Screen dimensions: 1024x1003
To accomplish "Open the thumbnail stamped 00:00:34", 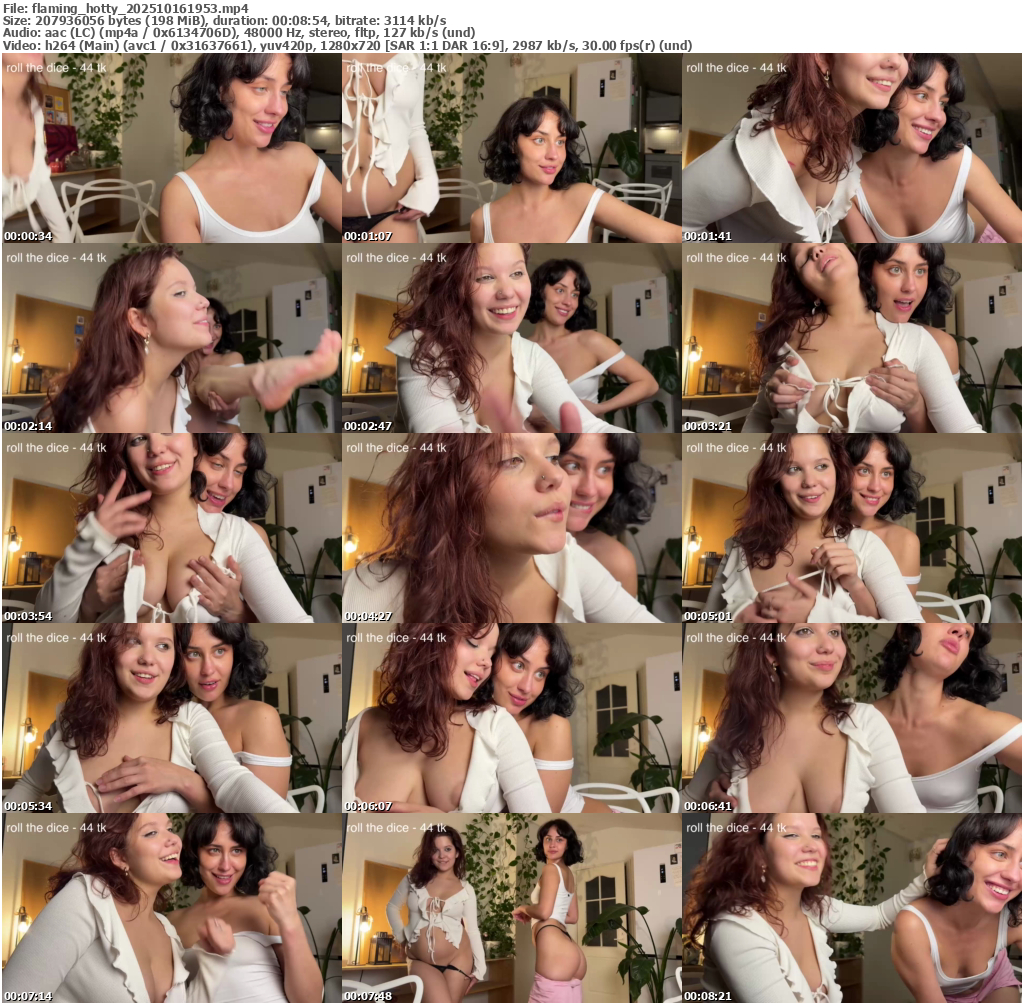I will 172,148.
